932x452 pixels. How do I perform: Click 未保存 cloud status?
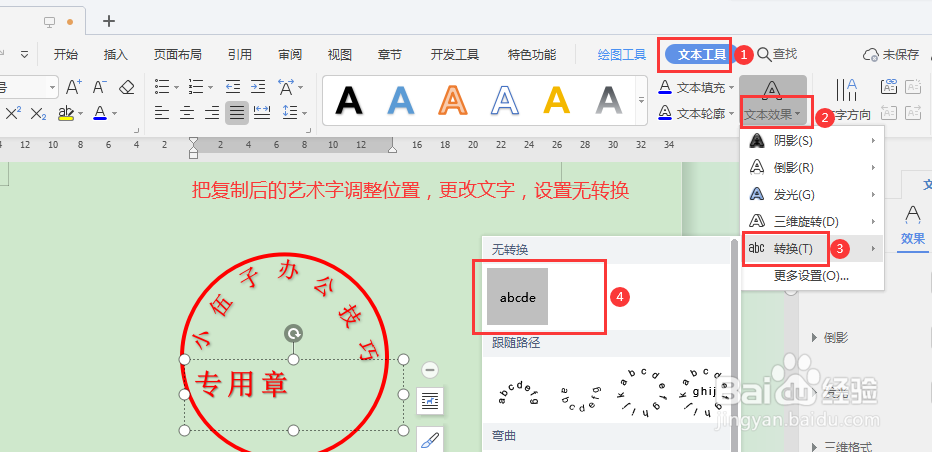point(890,55)
